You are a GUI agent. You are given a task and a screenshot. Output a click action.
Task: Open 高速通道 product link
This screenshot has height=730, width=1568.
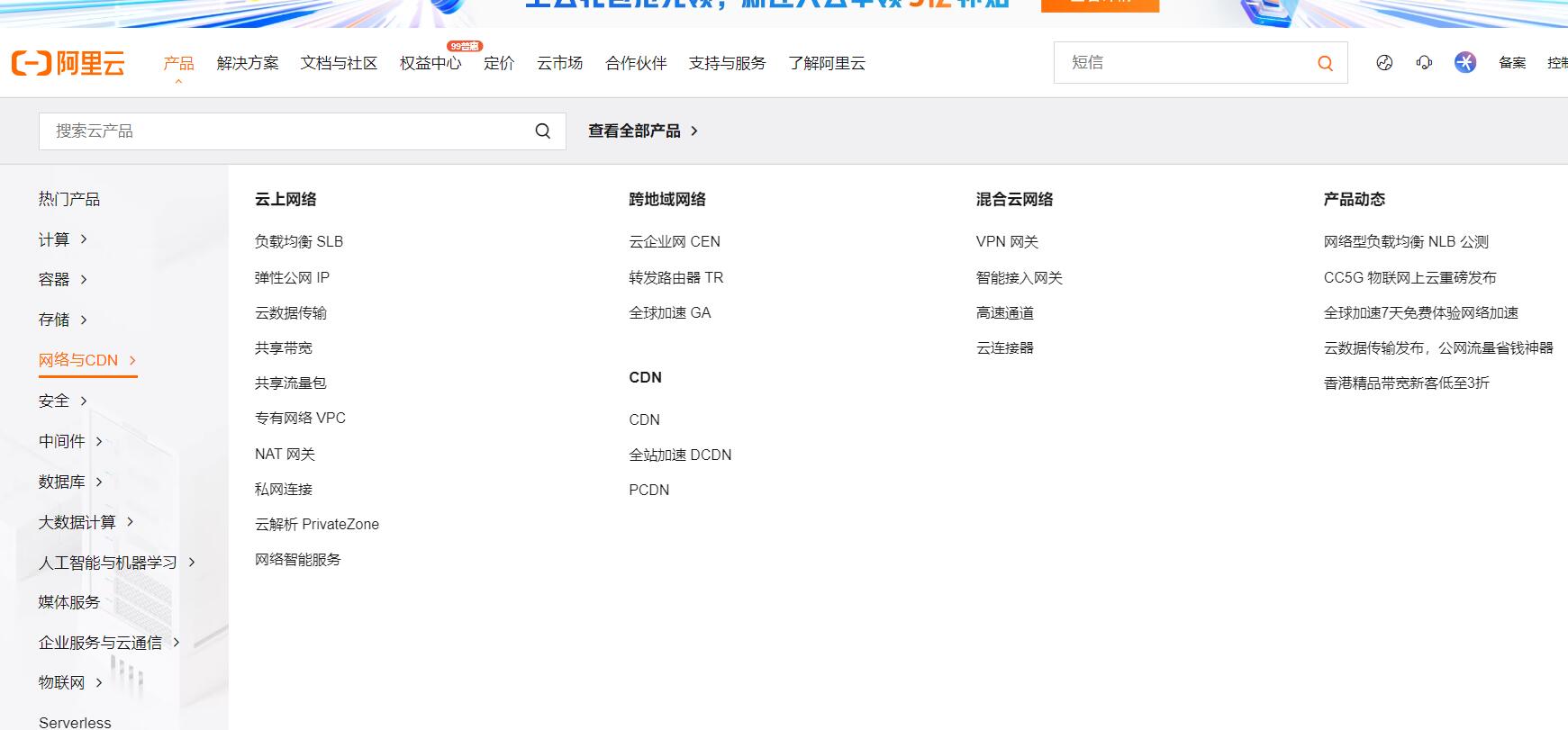pyautogui.click(x=1005, y=312)
